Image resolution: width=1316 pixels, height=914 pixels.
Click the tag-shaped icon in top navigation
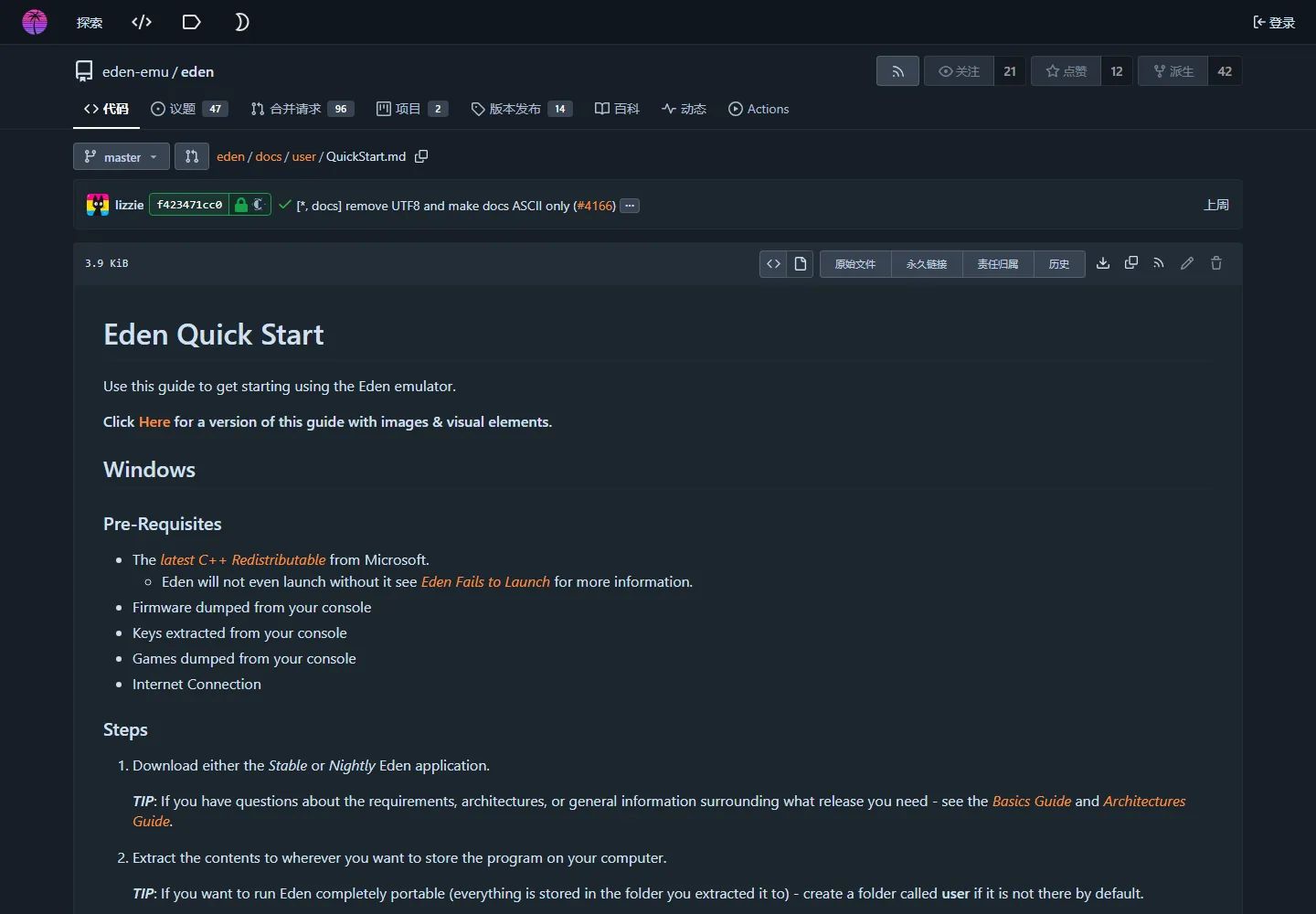[x=191, y=22]
